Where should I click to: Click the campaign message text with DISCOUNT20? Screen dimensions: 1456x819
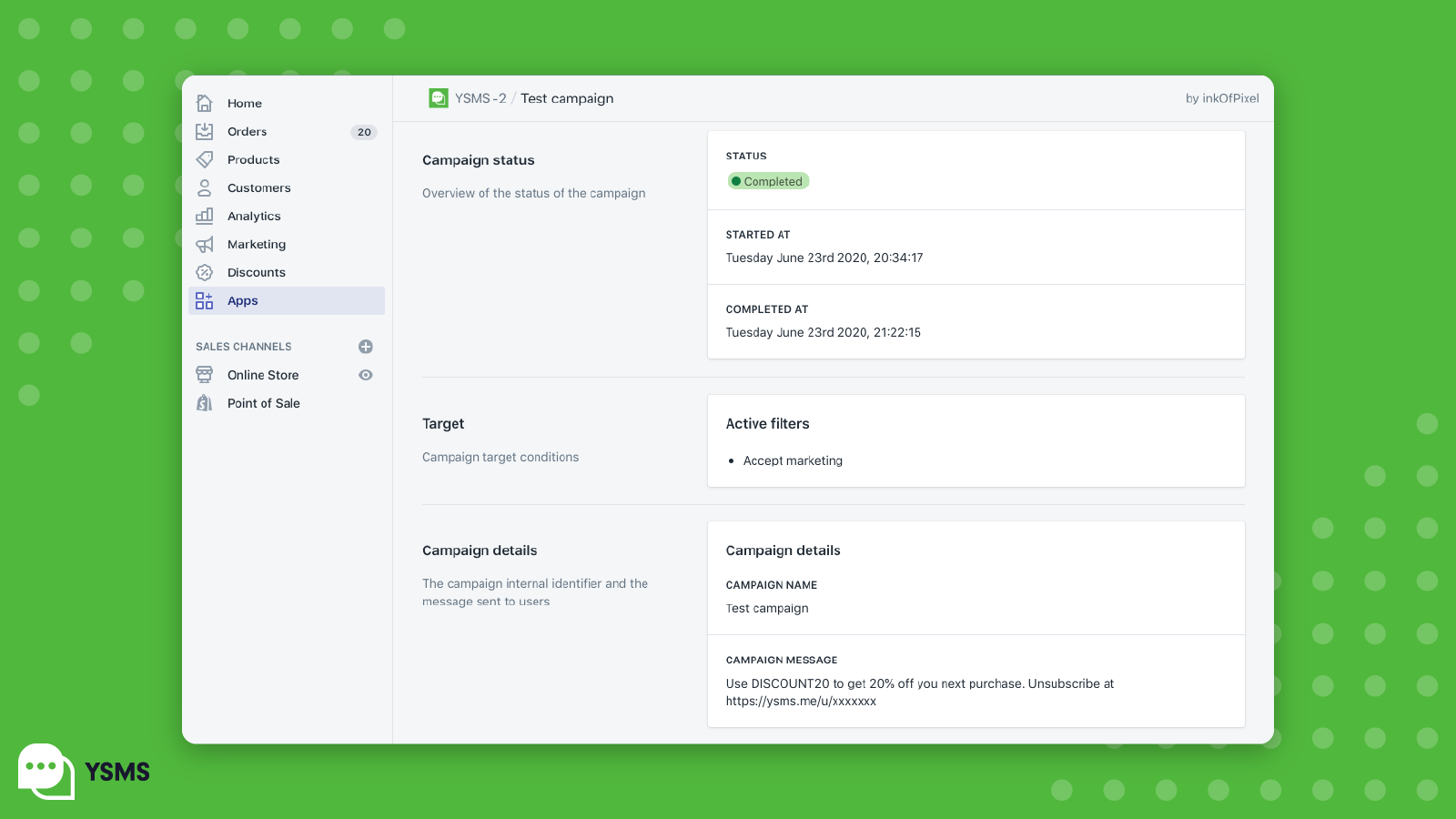tap(920, 693)
